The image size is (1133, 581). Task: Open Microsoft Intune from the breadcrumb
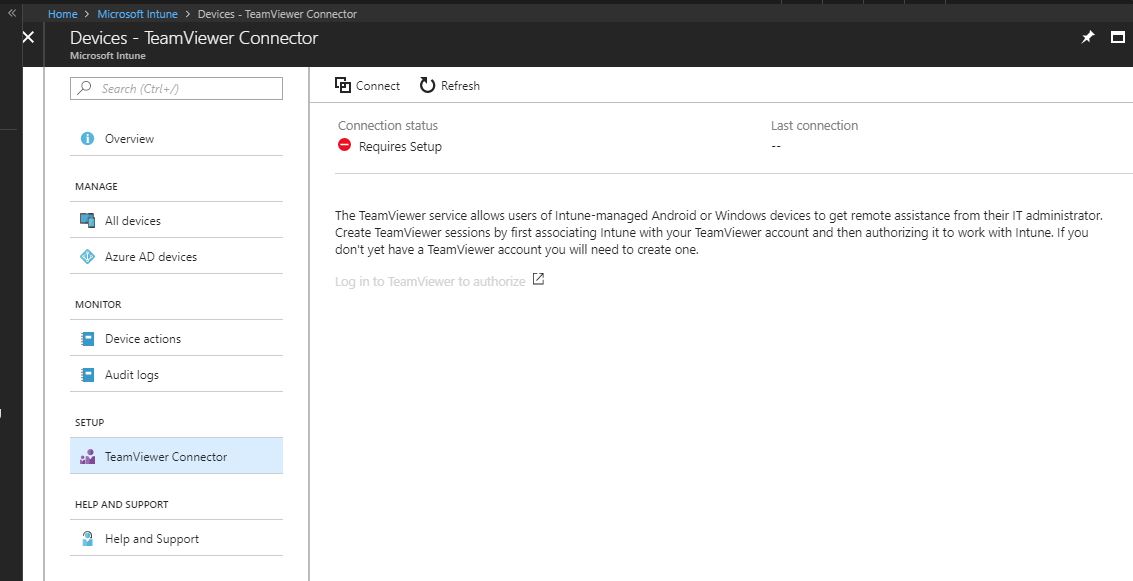pos(137,13)
